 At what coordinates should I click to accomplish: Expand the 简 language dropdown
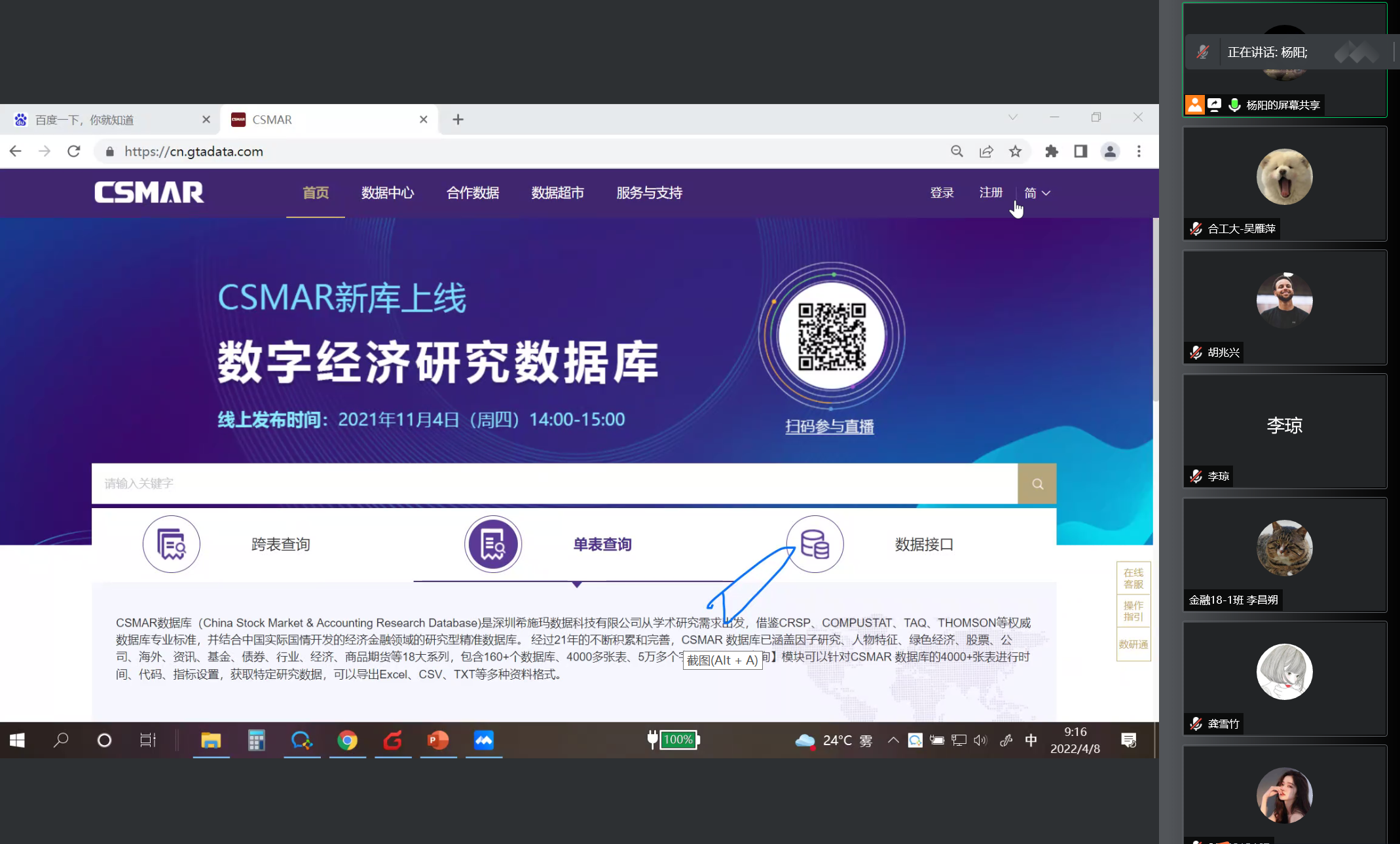[x=1037, y=193]
